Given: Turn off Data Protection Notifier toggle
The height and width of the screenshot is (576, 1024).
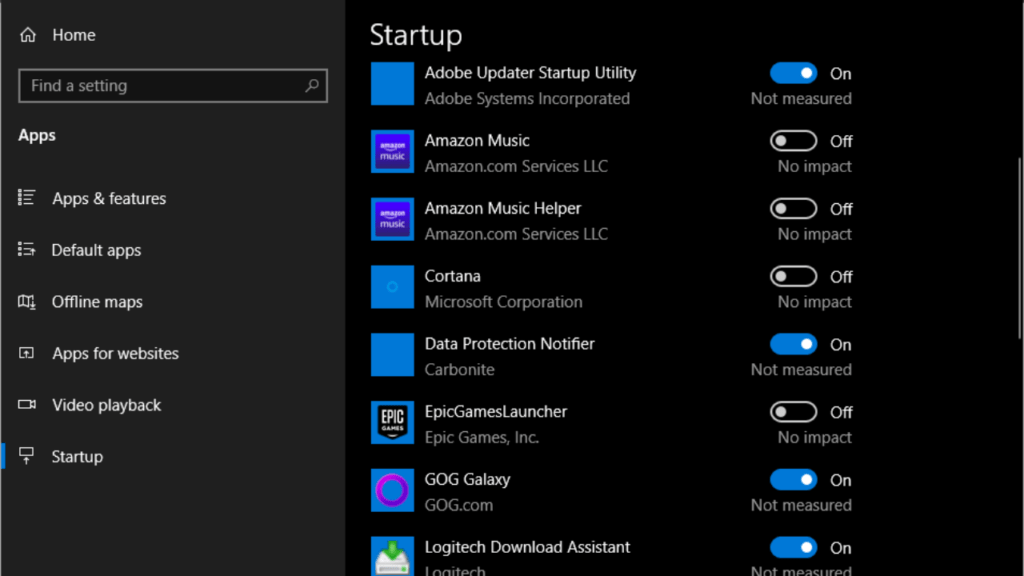Looking at the screenshot, I should point(793,344).
